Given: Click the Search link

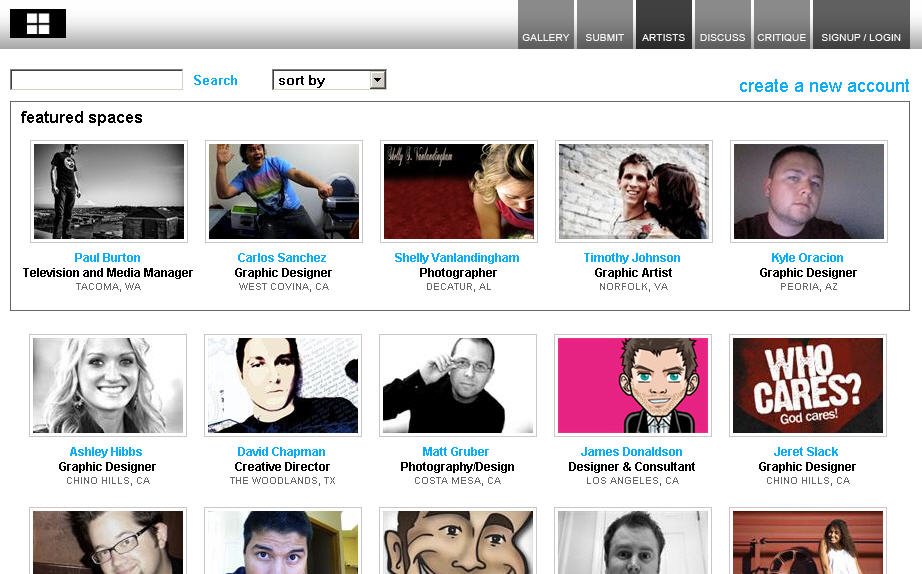Looking at the screenshot, I should point(215,81).
